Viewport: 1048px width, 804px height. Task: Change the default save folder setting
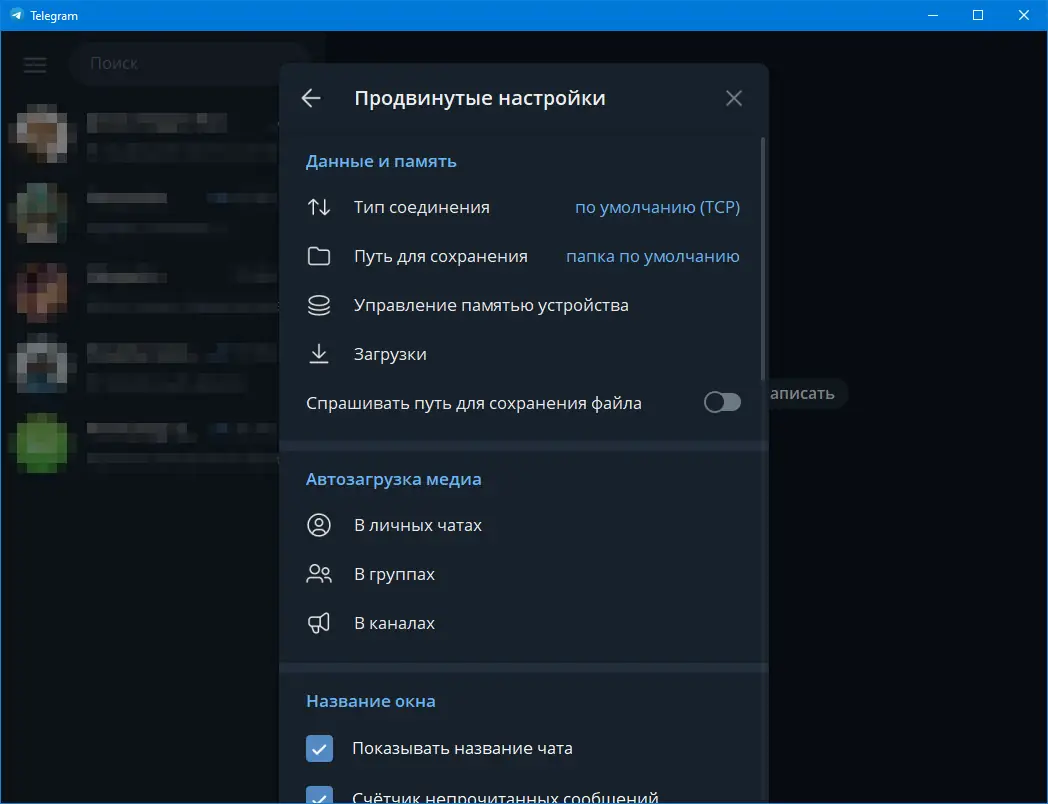[x=653, y=256]
